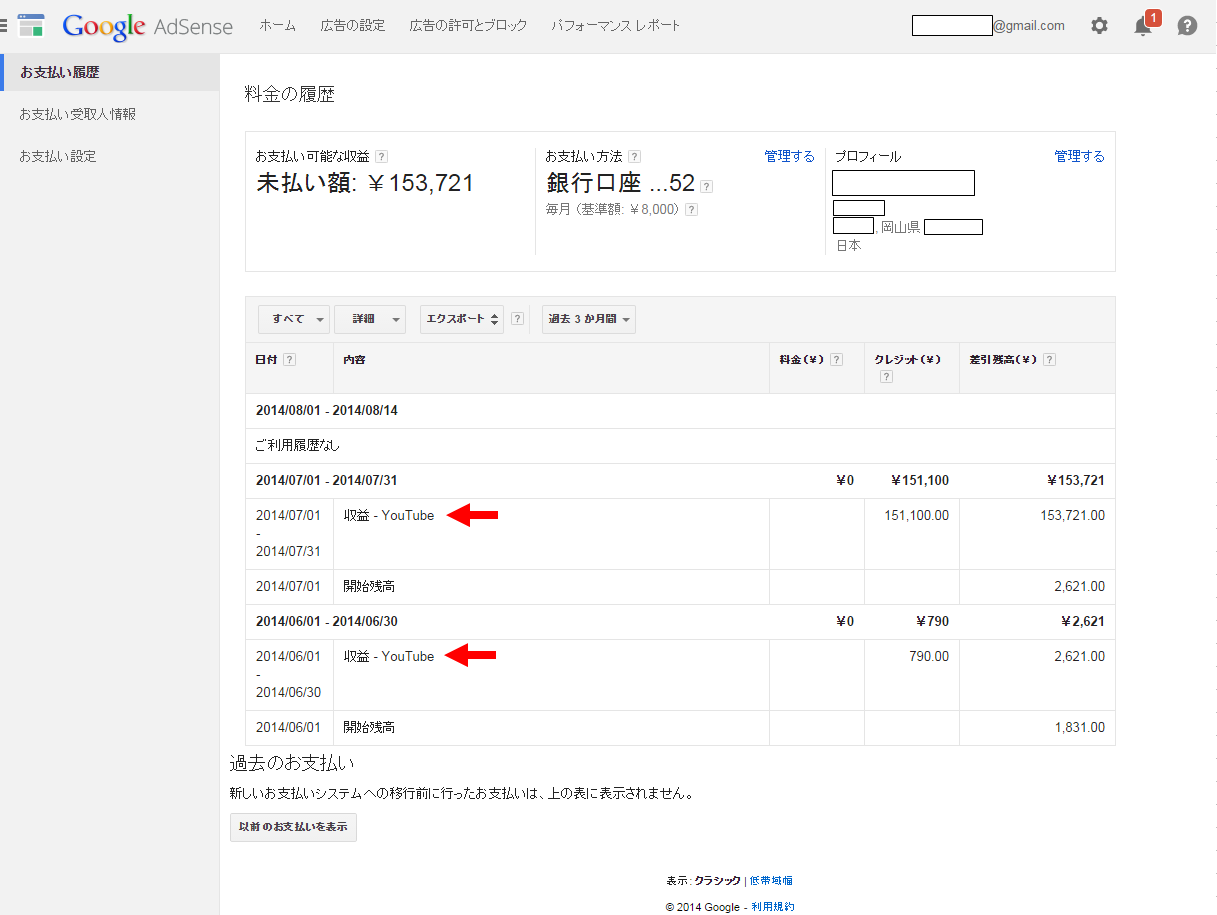Click the 153,721.00 balance value
Screen dimensions: 1217x915
[1073, 516]
